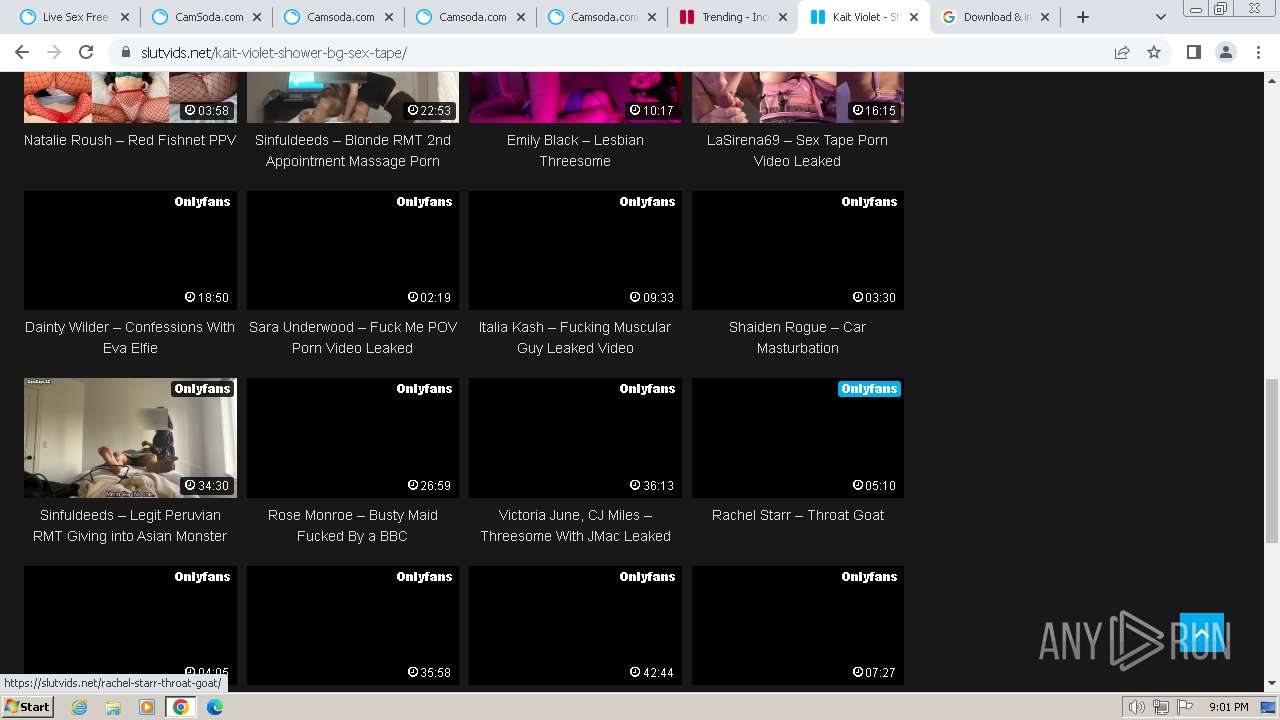Open the Shaiden Rogue title link
The image size is (1280, 720).
(x=798, y=337)
